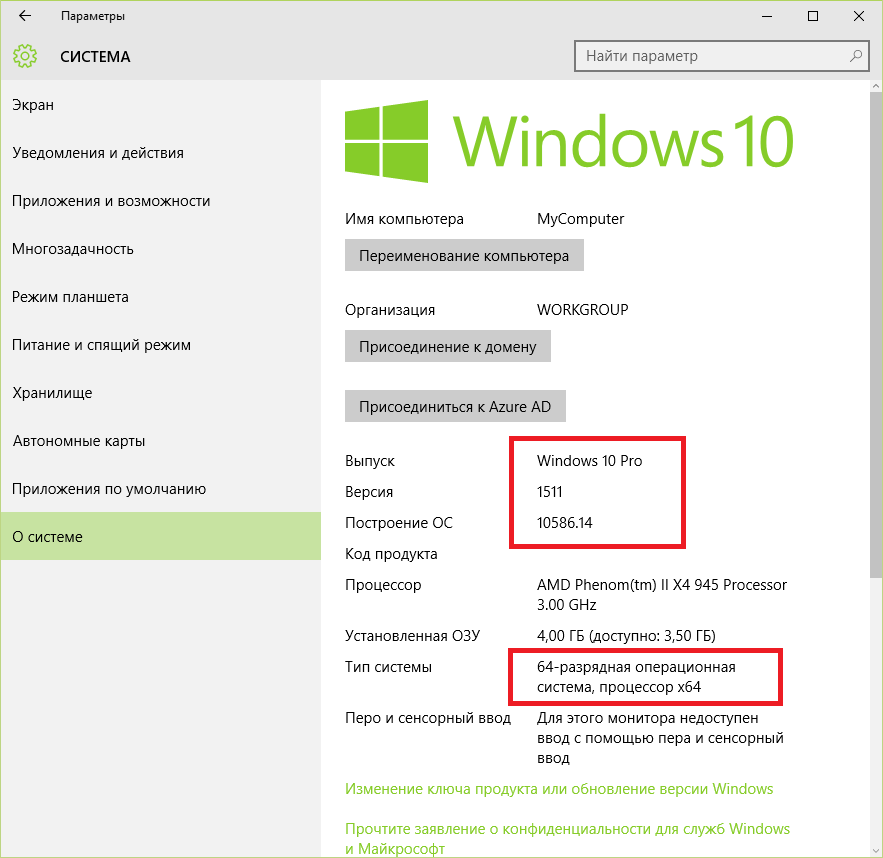Click 'Присоединение к домену' button
Image resolution: width=883 pixels, height=858 pixels.
coord(447,347)
